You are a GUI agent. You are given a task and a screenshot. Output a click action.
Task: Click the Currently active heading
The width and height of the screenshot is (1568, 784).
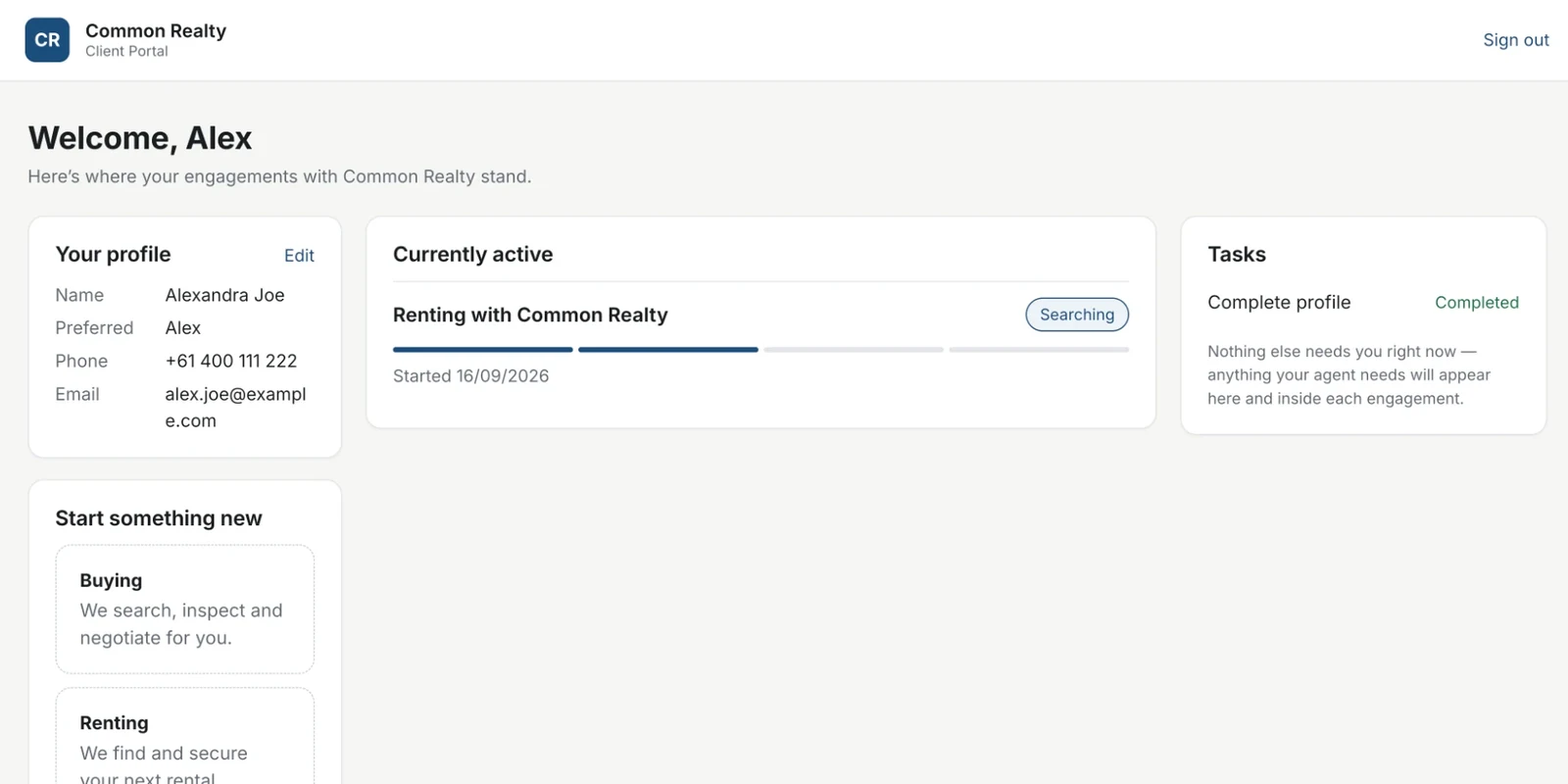tap(472, 255)
